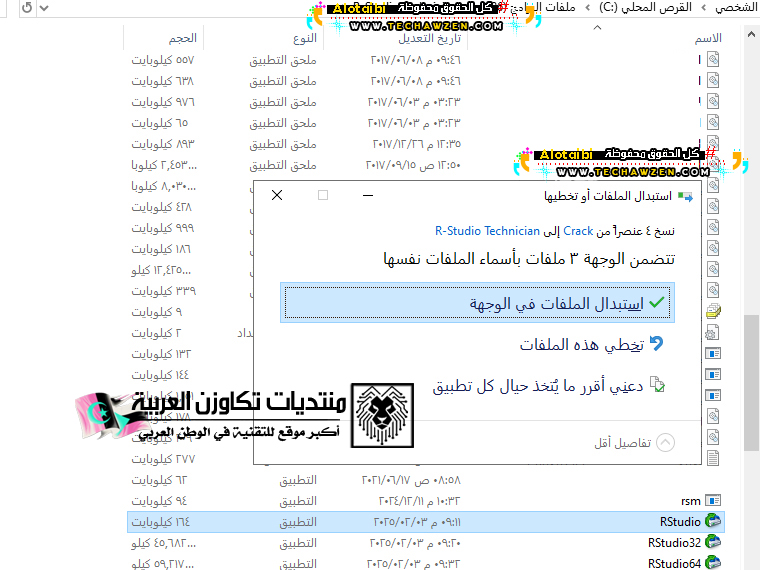Image resolution: width=760 pixels, height=570 pixels.
Task: Select the 65 كيلوبايت DLL file icon
Action: click(713, 122)
